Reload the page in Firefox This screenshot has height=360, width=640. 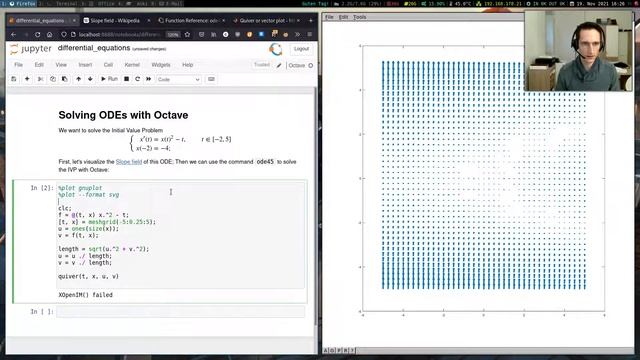click(38, 35)
